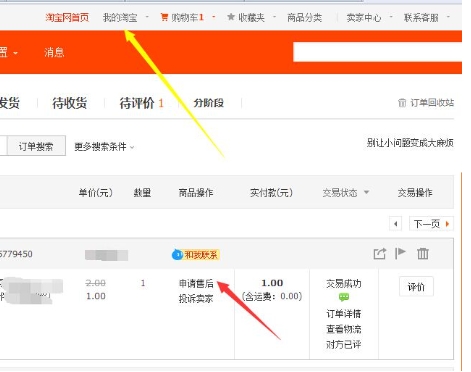
Task: Click the favorites star icon
Action: coord(231,17)
